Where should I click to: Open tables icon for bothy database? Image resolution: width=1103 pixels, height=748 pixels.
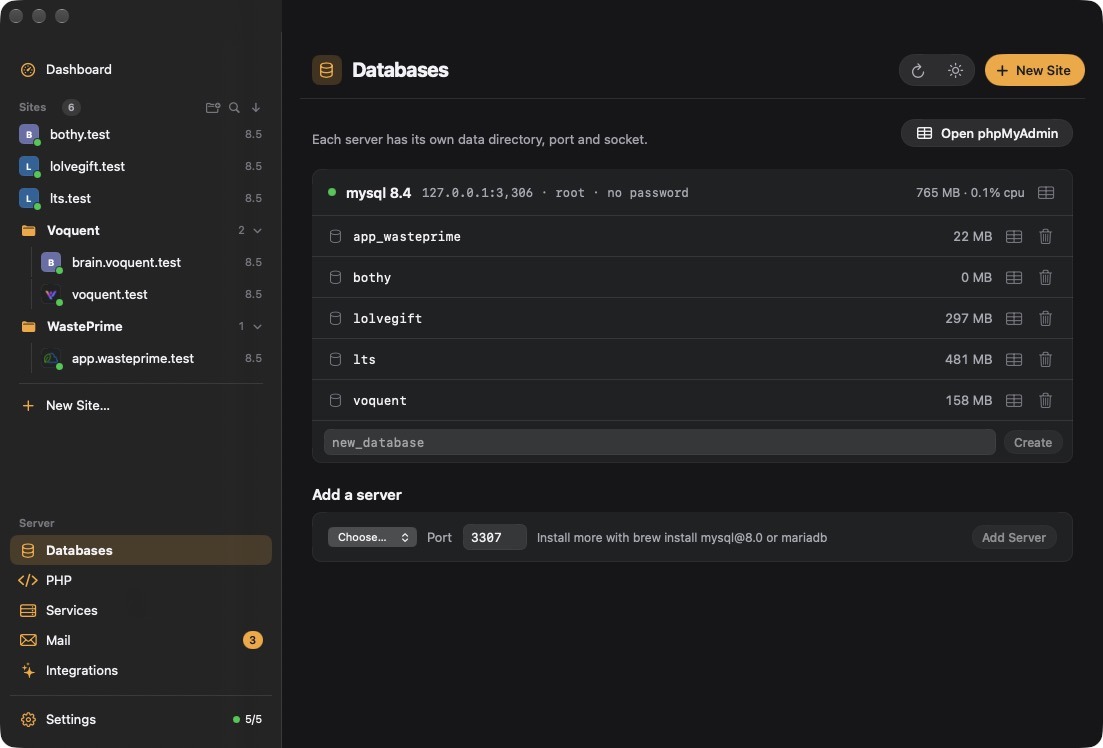[1014, 277]
